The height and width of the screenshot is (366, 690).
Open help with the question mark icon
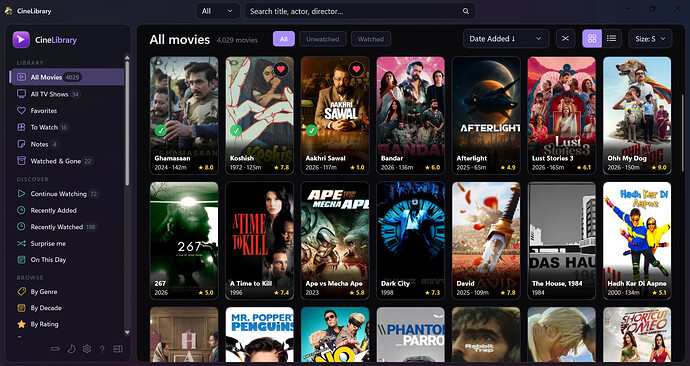tap(102, 349)
